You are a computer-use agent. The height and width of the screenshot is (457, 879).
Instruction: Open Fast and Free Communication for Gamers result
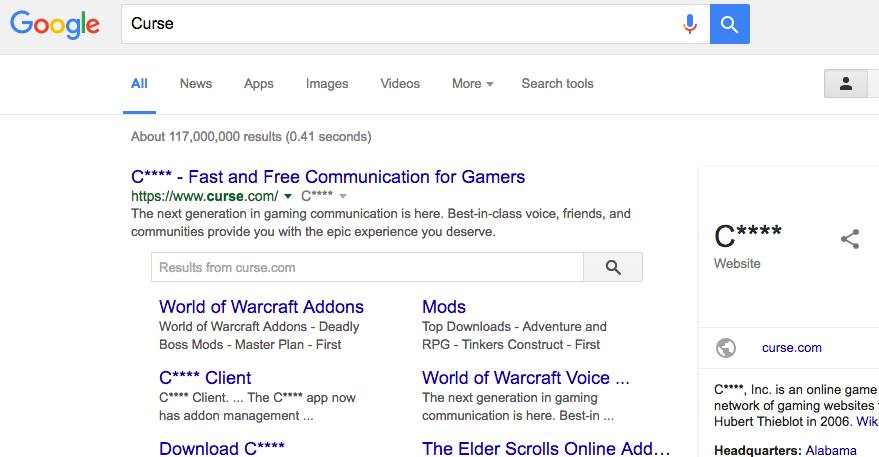328,177
